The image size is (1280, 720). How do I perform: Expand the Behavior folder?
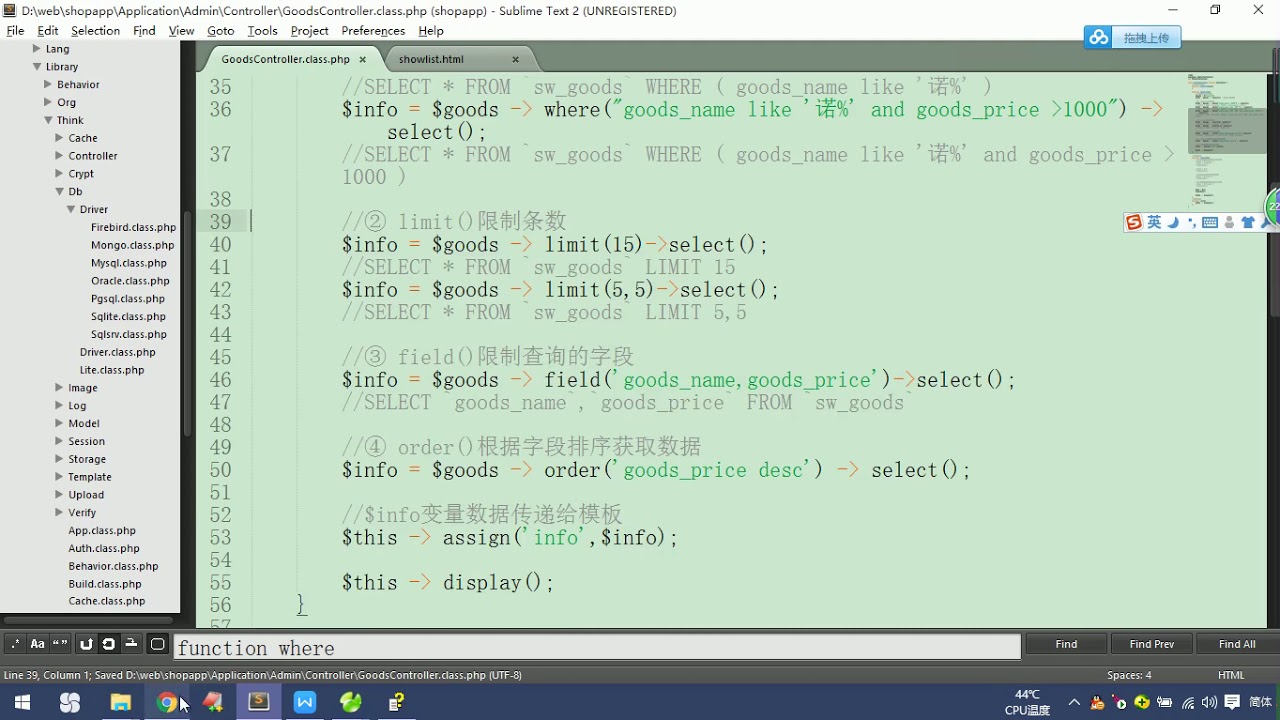coord(47,84)
